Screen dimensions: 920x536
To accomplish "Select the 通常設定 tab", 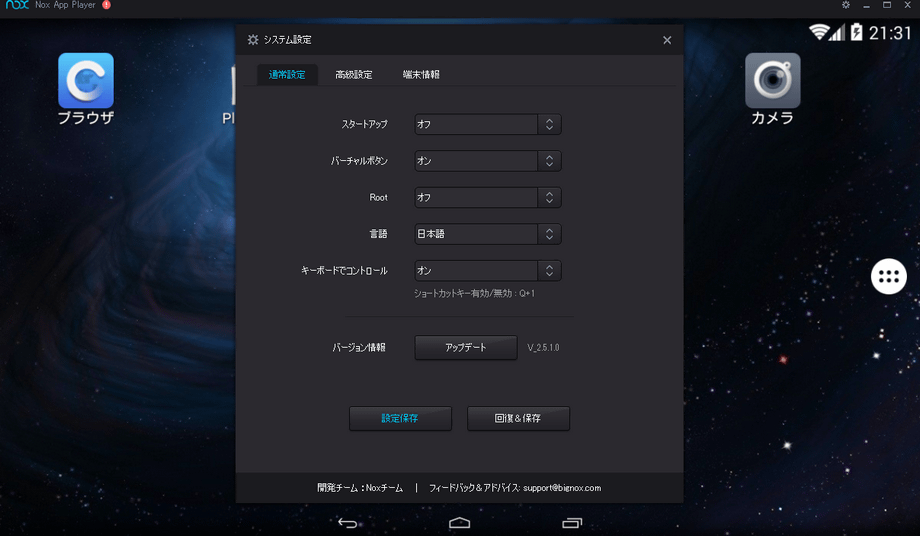I will [x=287, y=75].
